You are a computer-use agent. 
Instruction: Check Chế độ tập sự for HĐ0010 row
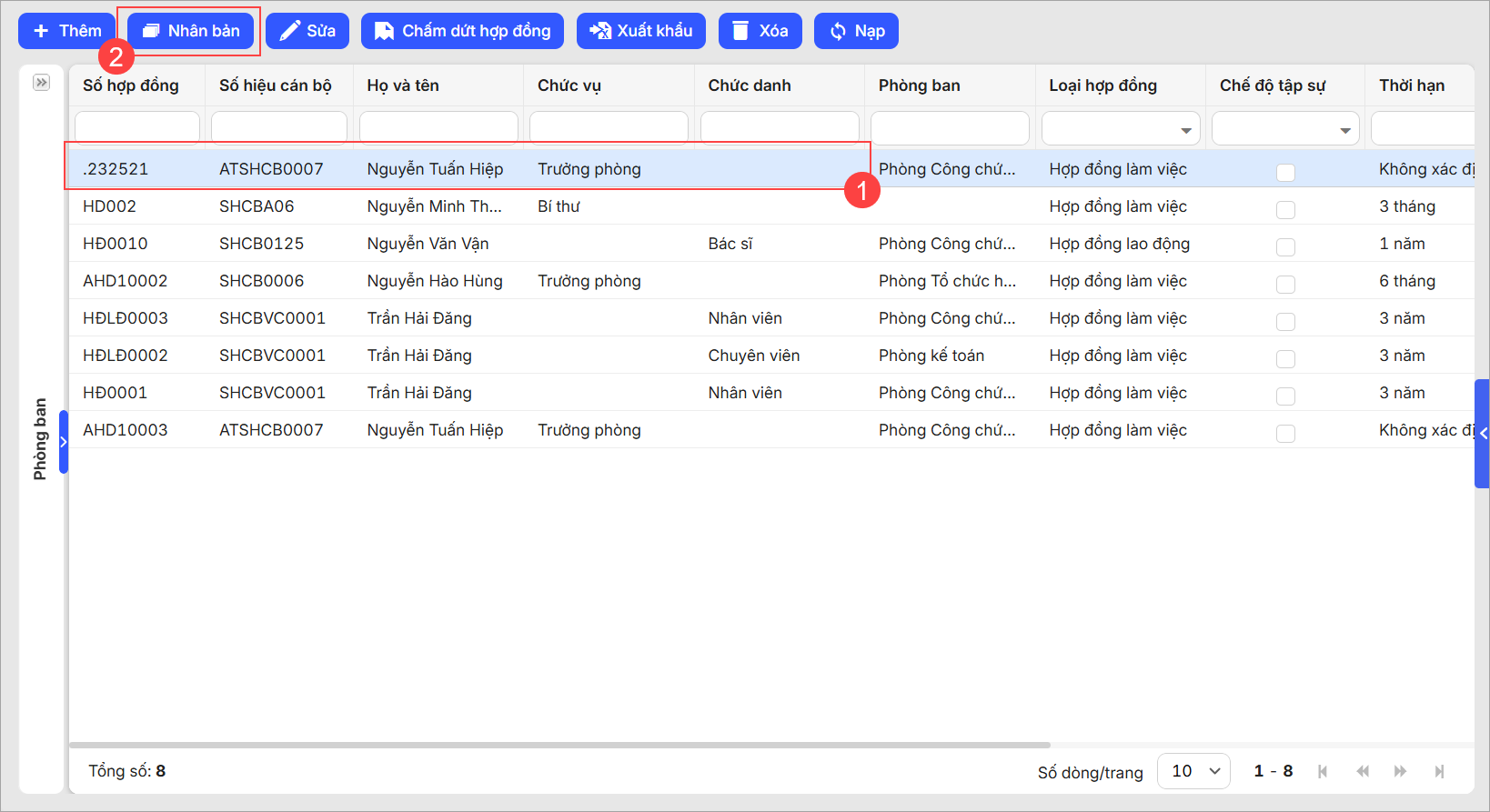click(x=1285, y=247)
